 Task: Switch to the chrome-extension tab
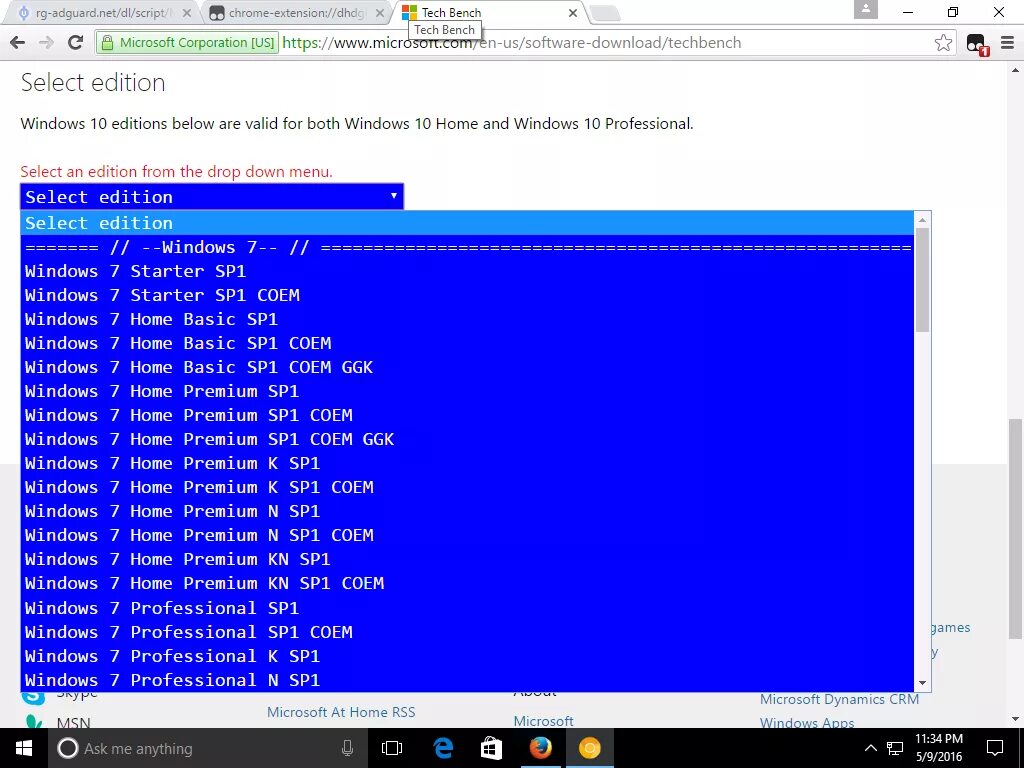(x=297, y=13)
